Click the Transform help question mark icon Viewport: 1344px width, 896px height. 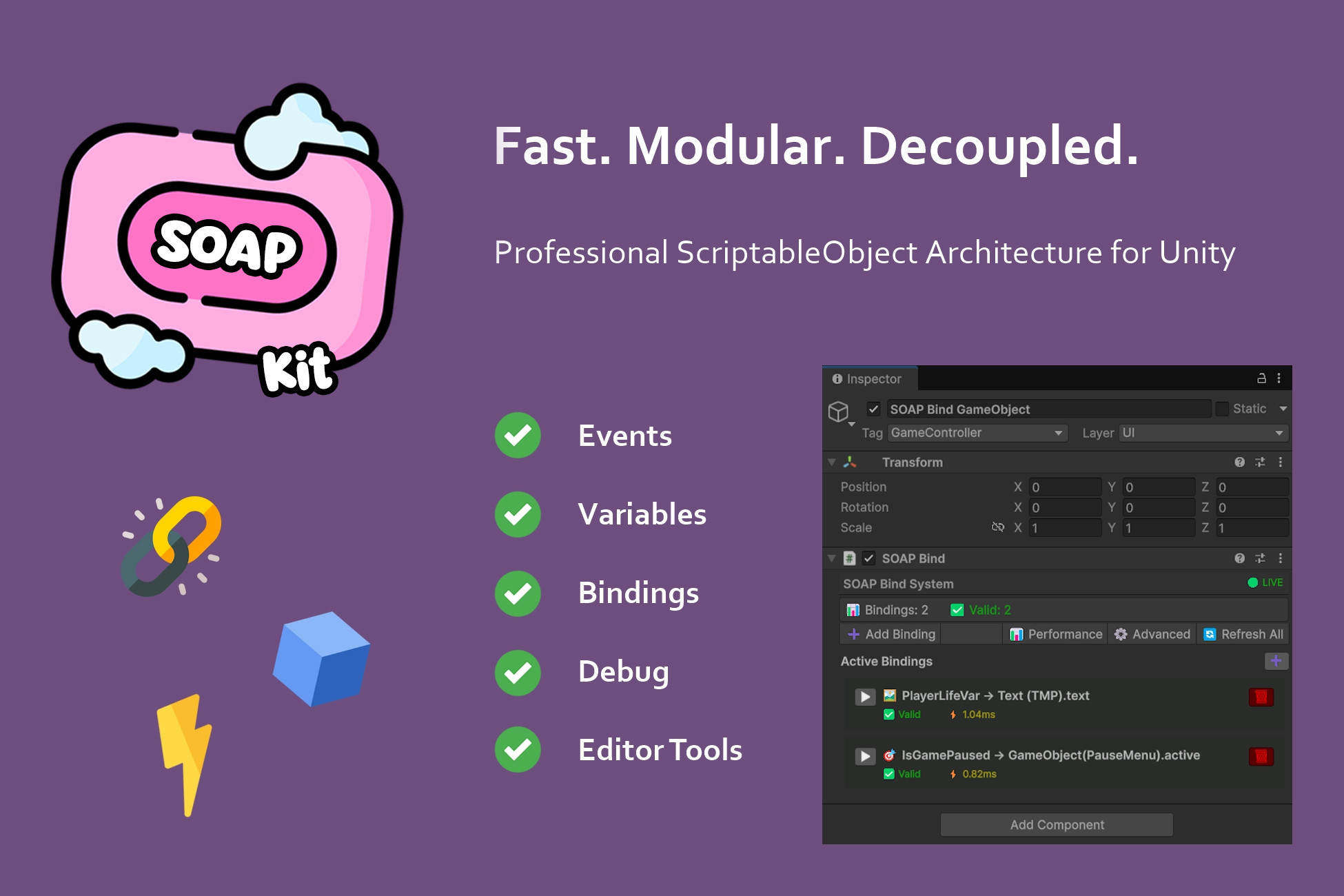pos(1239,462)
